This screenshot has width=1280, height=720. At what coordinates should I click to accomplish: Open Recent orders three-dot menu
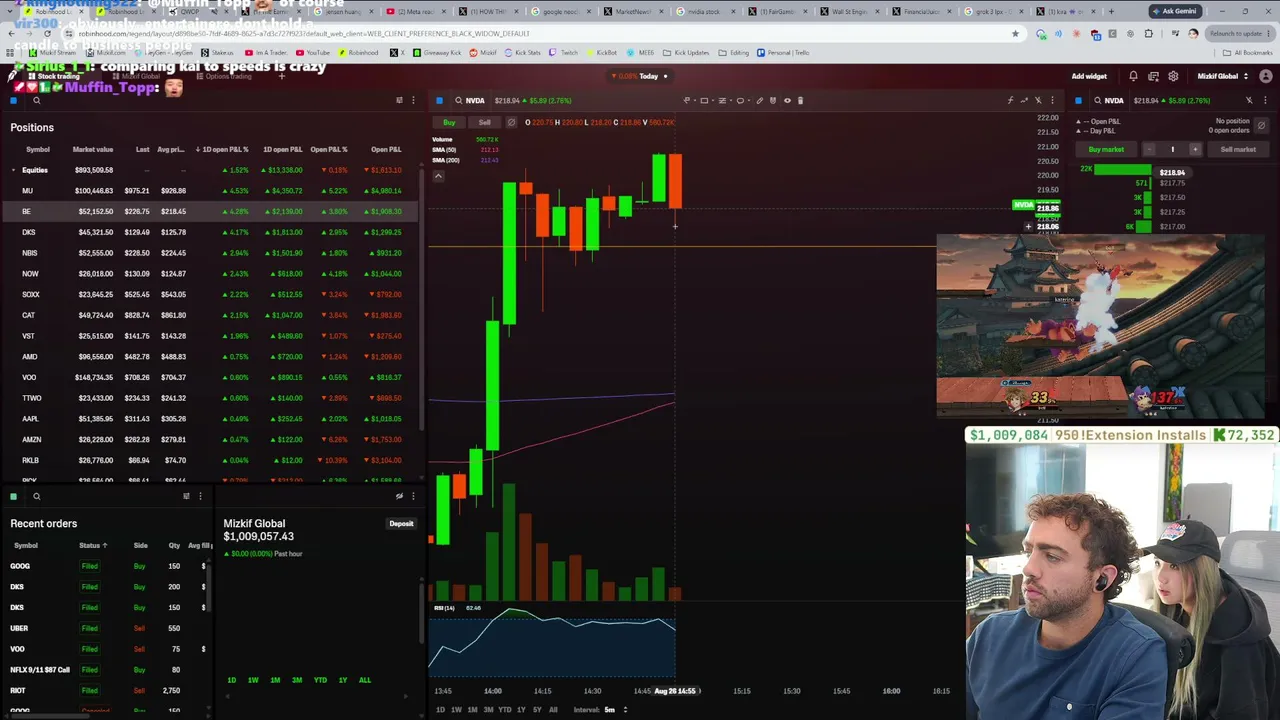[x=200, y=496]
